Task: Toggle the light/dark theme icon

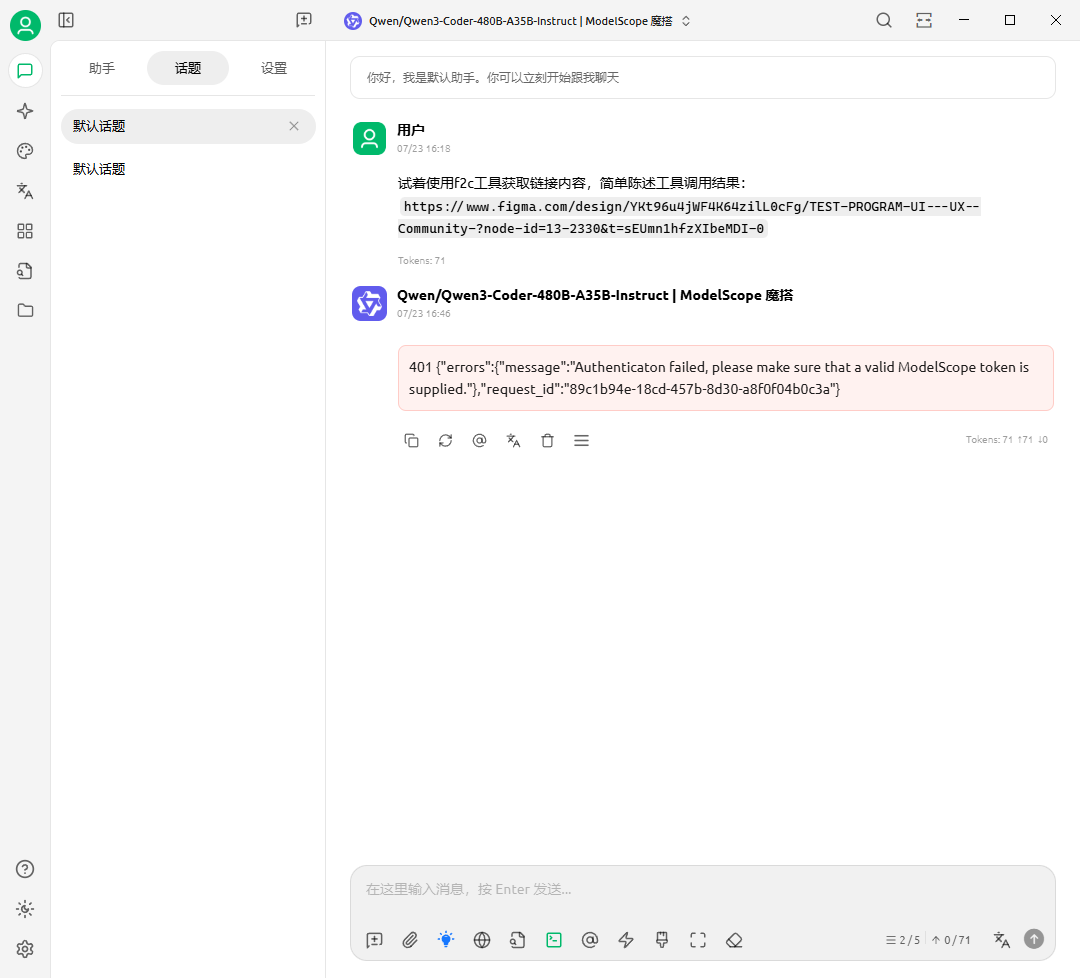Action: 25,909
